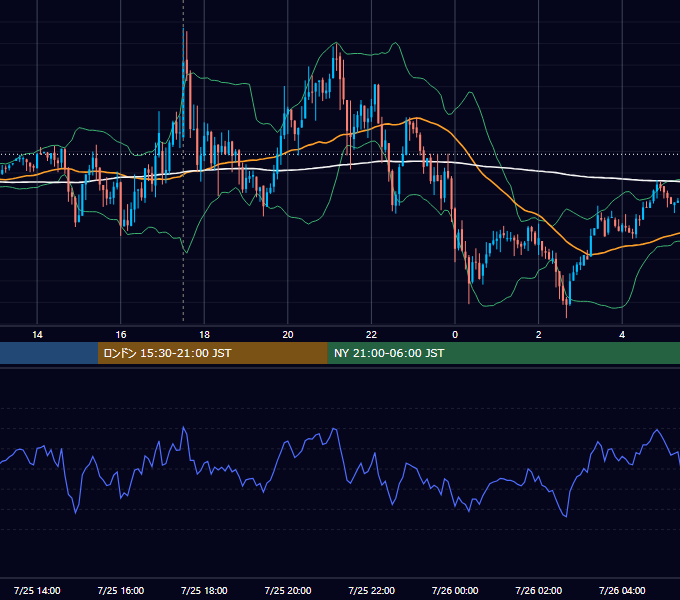Click the 7/26 02:00 time label
Screen dimensions: 680x600
[x=539, y=590]
